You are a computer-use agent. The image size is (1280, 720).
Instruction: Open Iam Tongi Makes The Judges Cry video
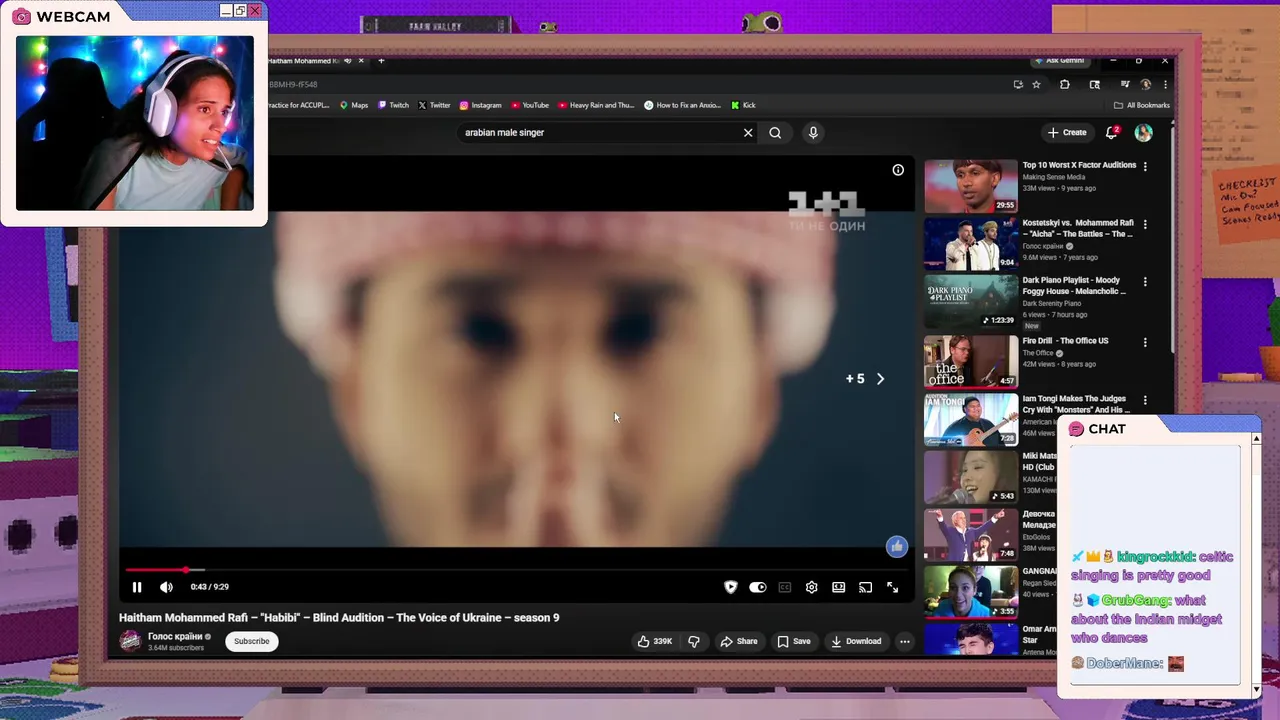970,420
